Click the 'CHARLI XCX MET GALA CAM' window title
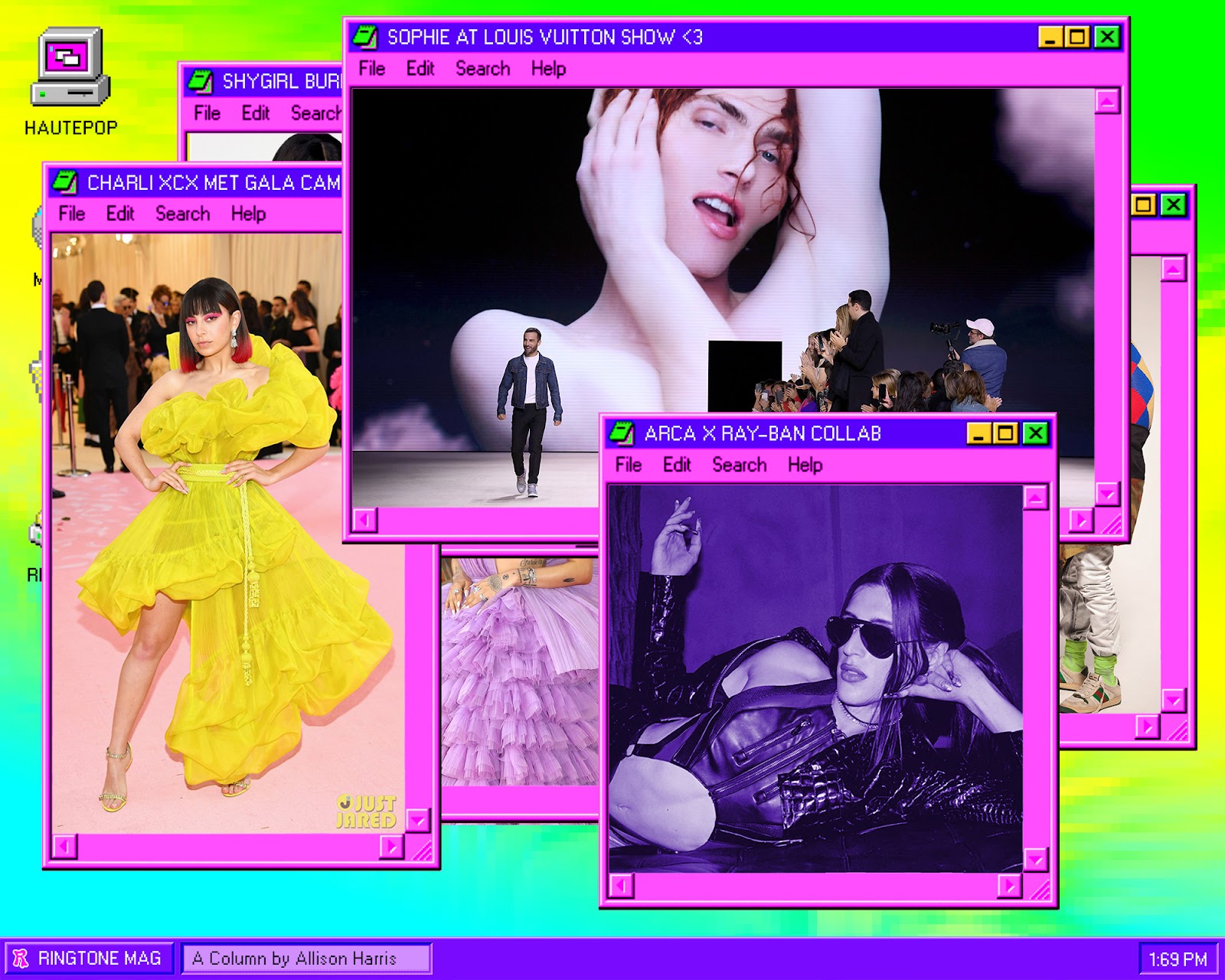This screenshot has height=980, width=1225. tap(214, 182)
